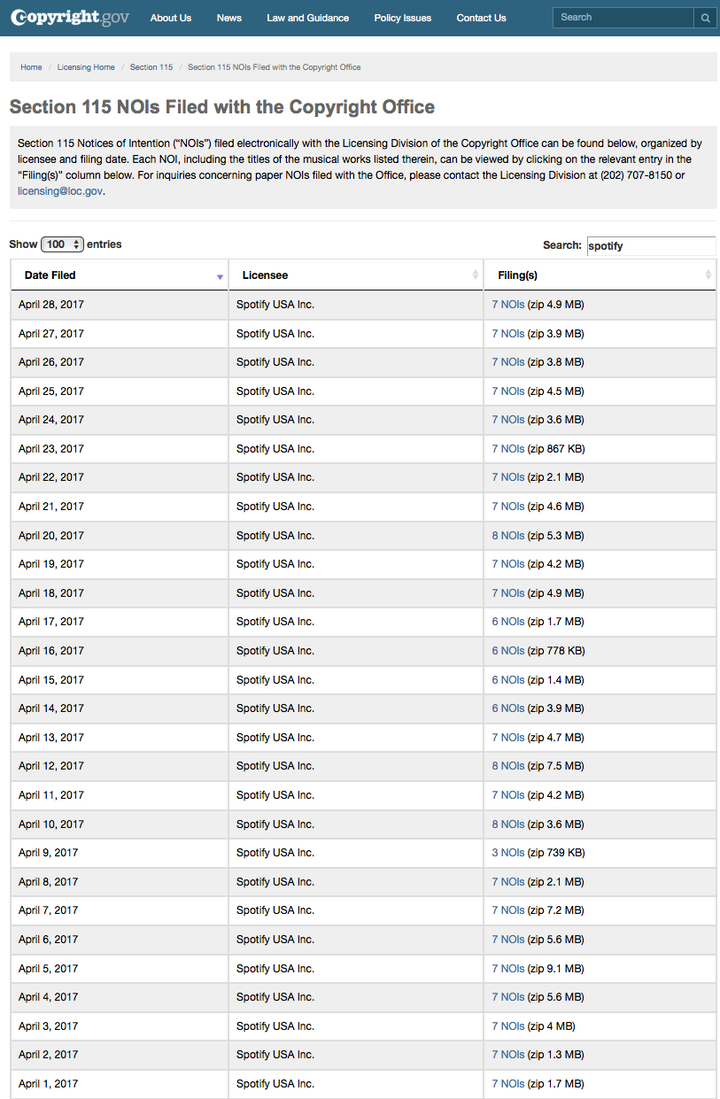Image resolution: width=720 pixels, height=1099 pixels.
Task: Open 7 NOIs filing for April 5, 2017
Action: [508, 969]
